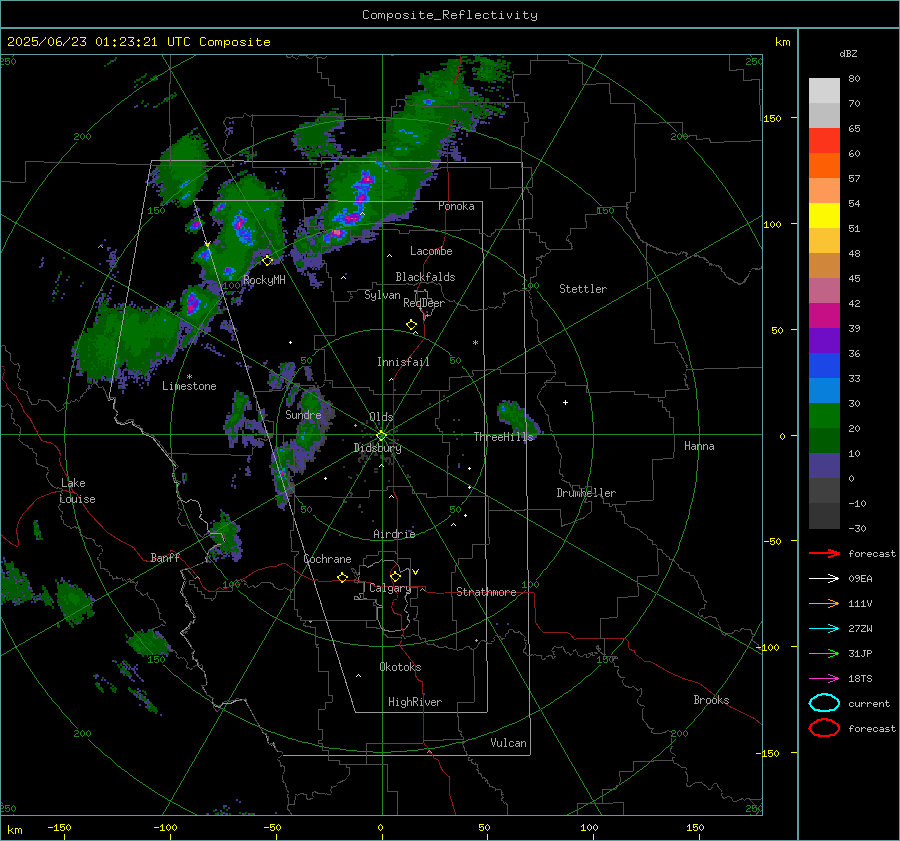Viewport: 900px width, 841px height.
Task: Click the yellow radar-center diamond at Olds
Action: (x=382, y=436)
